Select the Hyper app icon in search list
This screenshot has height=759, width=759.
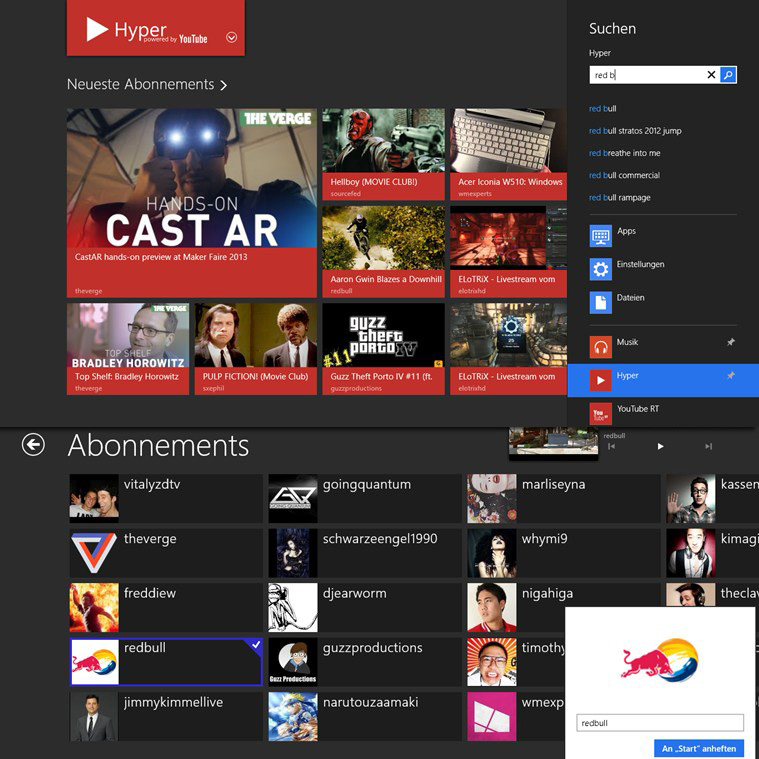(x=601, y=380)
